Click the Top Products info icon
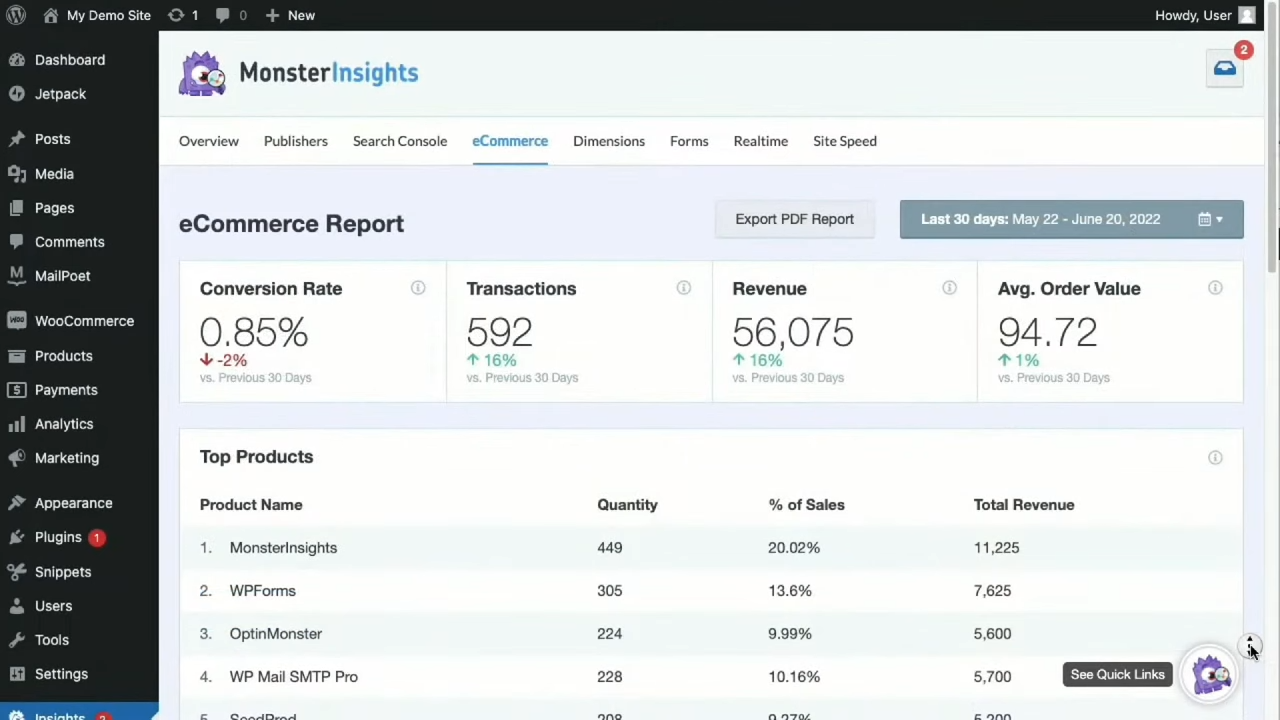The image size is (1280, 720). [1215, 457]
